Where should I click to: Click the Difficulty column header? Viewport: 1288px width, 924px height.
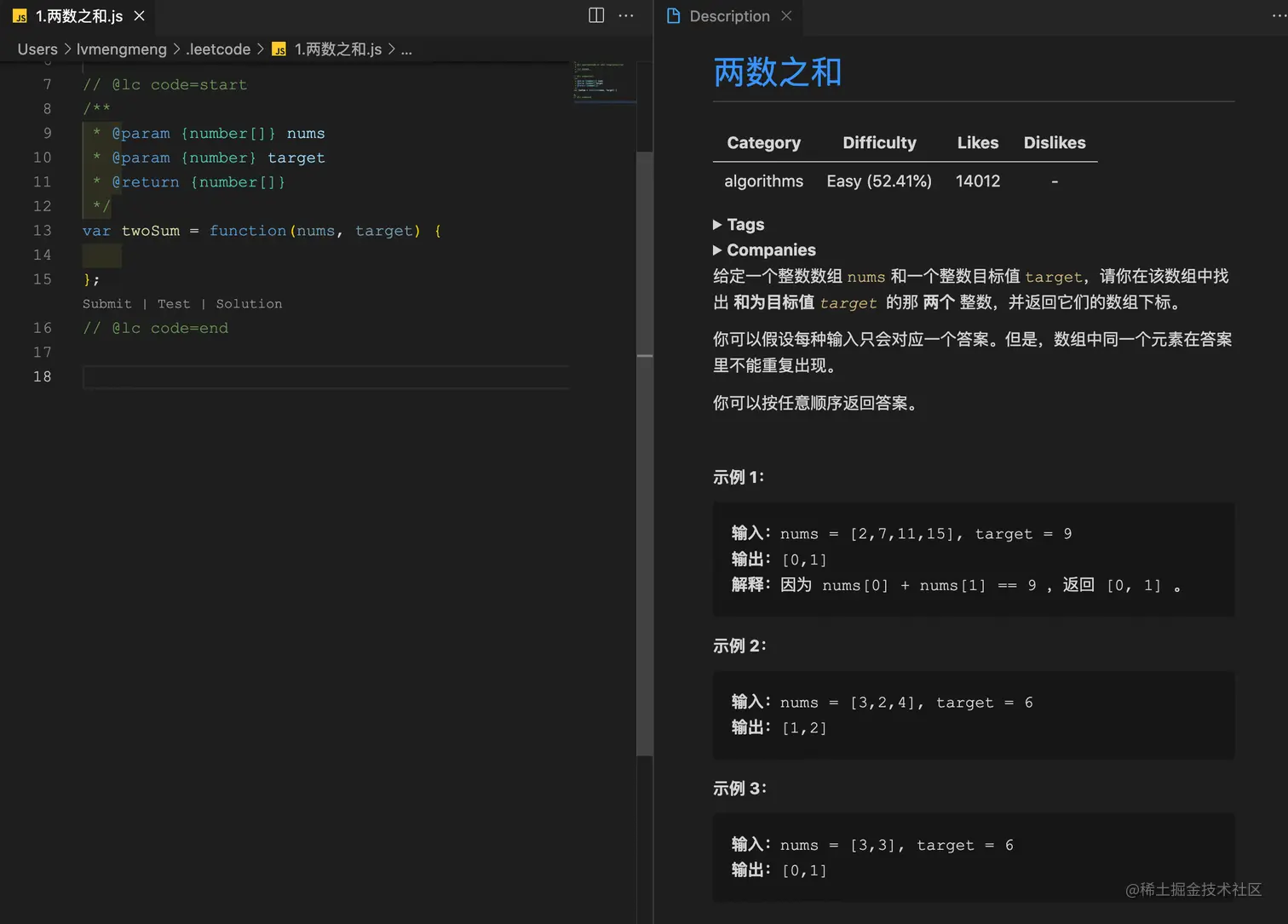879,143
